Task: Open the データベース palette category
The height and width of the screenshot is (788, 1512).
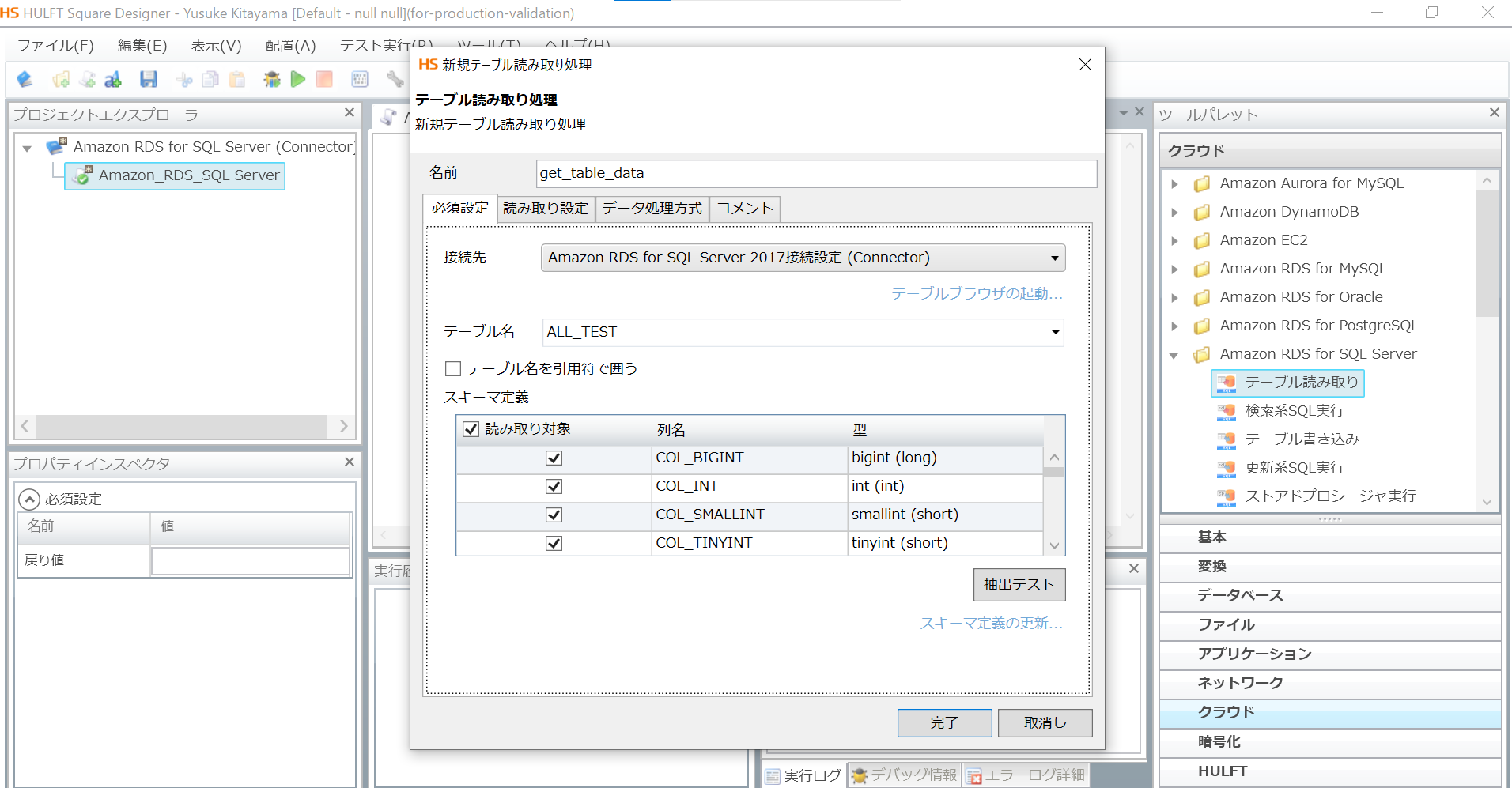Action: pos(1330,596)
